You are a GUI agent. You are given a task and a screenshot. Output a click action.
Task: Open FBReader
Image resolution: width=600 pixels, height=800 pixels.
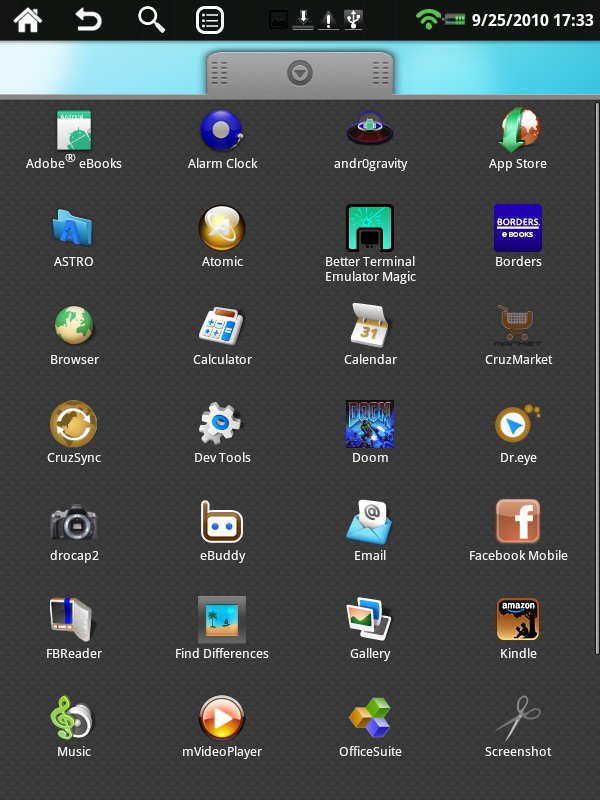(x=71, y=619)
